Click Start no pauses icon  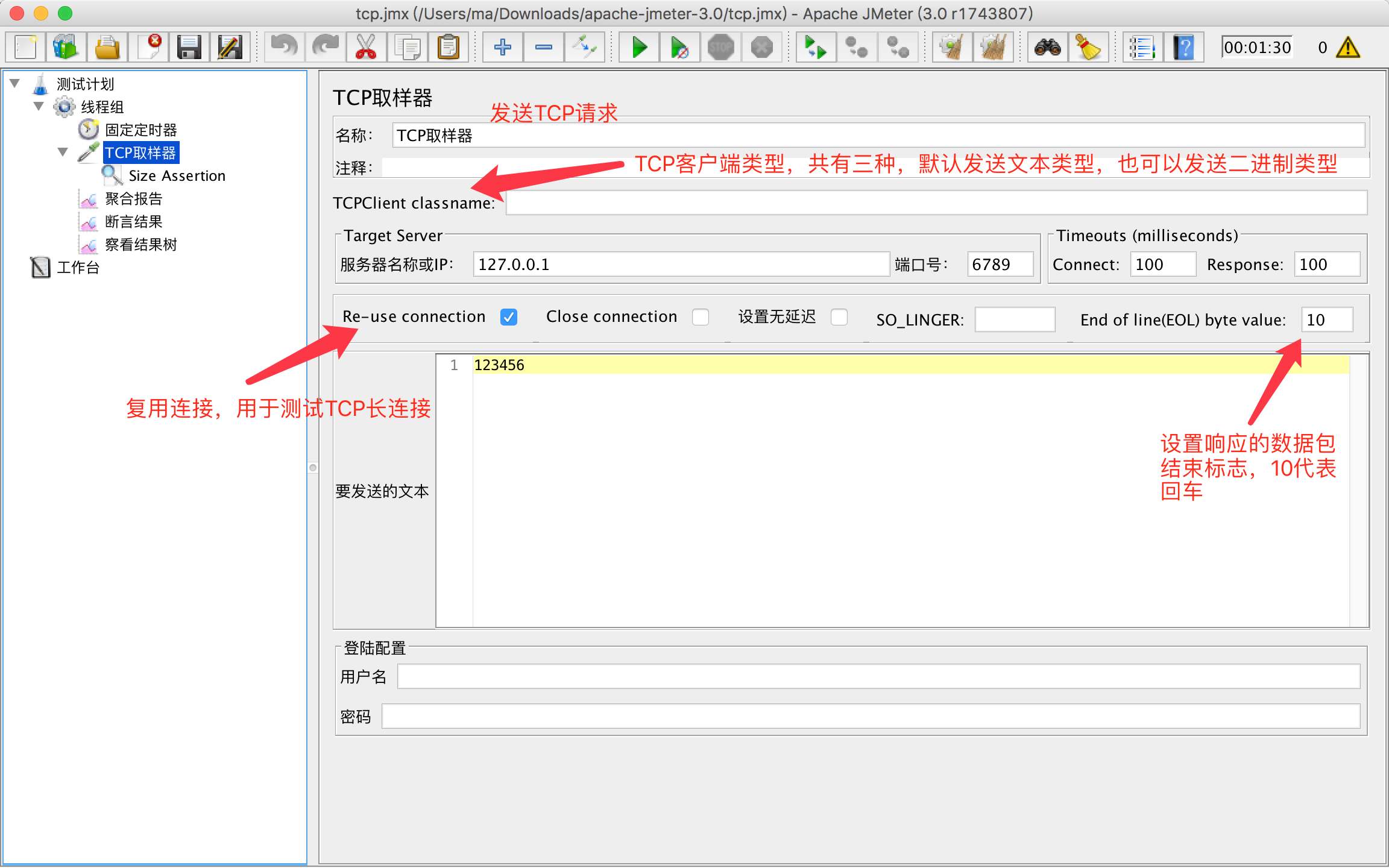[x=680, y=47]
